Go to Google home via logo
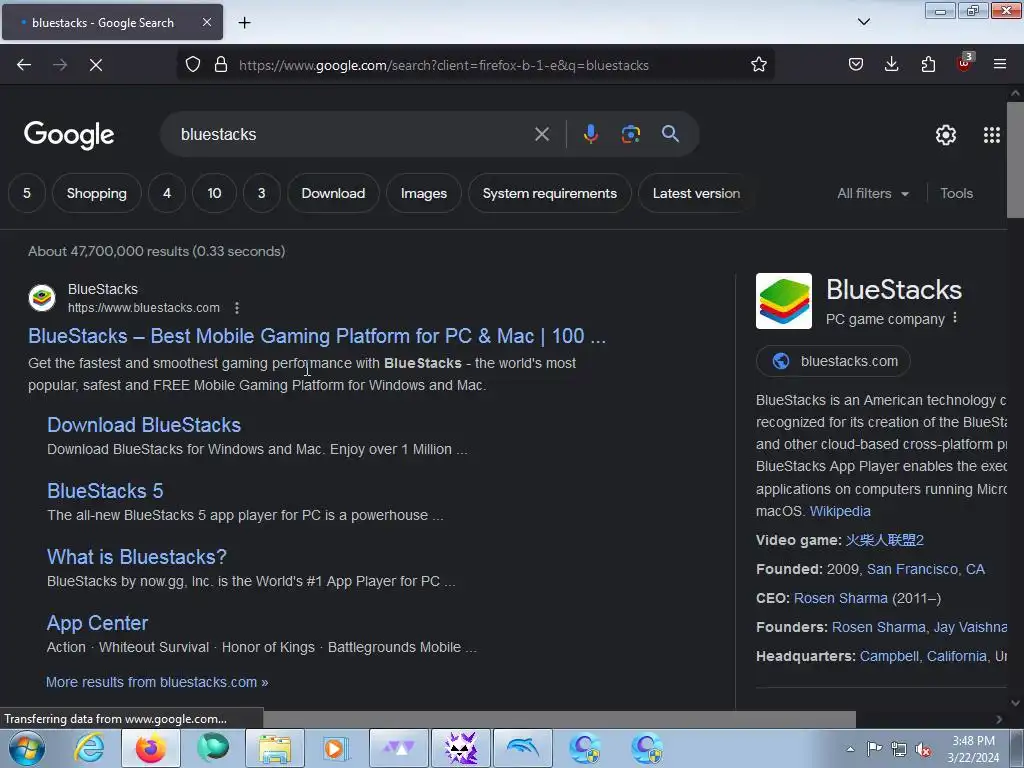 point(69,135)
